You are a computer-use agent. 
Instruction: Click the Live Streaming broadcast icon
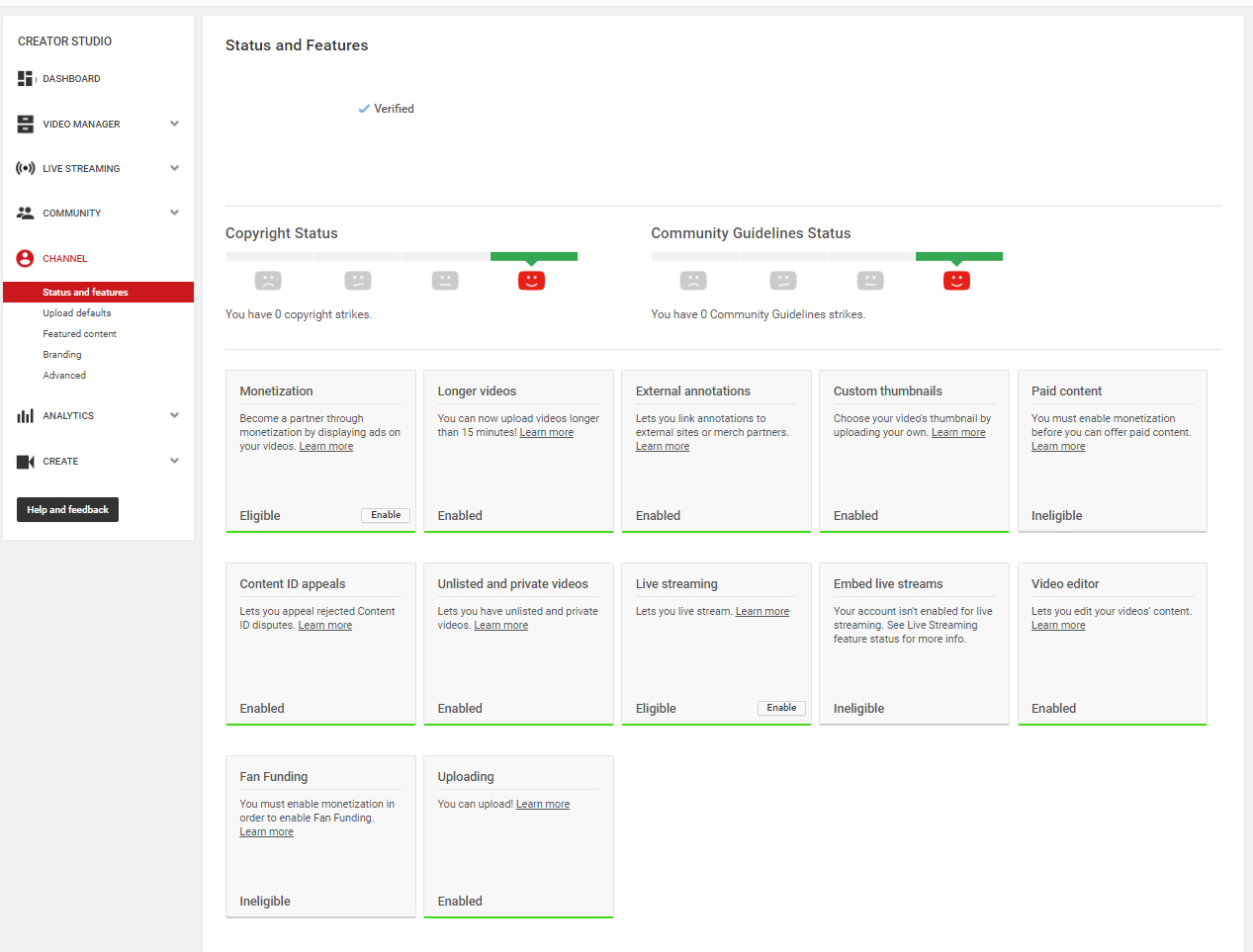pos(26,168)
